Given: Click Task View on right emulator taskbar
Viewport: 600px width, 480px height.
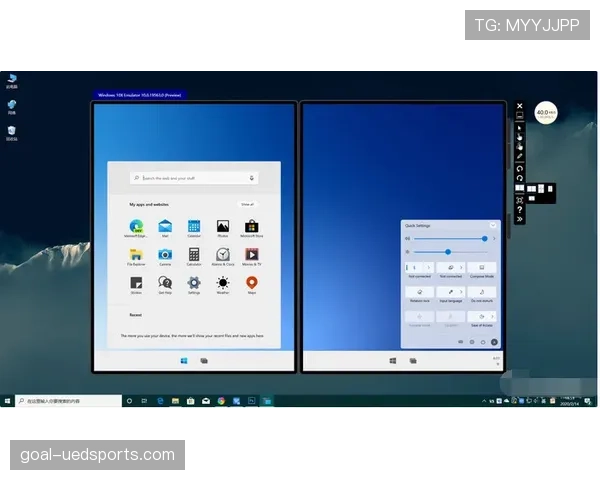Looking at the screenshot, I should pos(413,361).
